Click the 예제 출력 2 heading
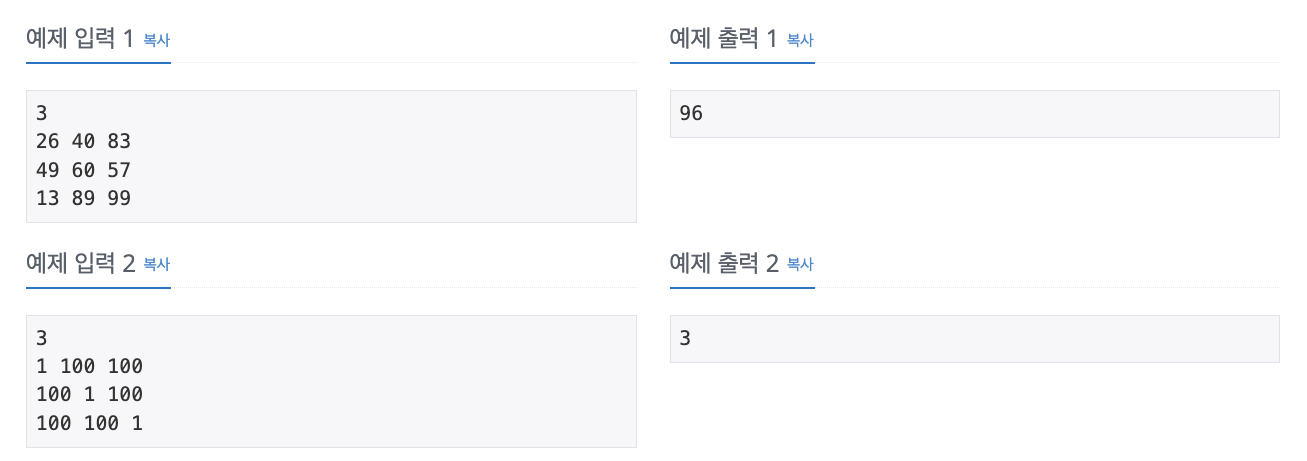This screenshot has height=461, width=1307. (723, 264)
